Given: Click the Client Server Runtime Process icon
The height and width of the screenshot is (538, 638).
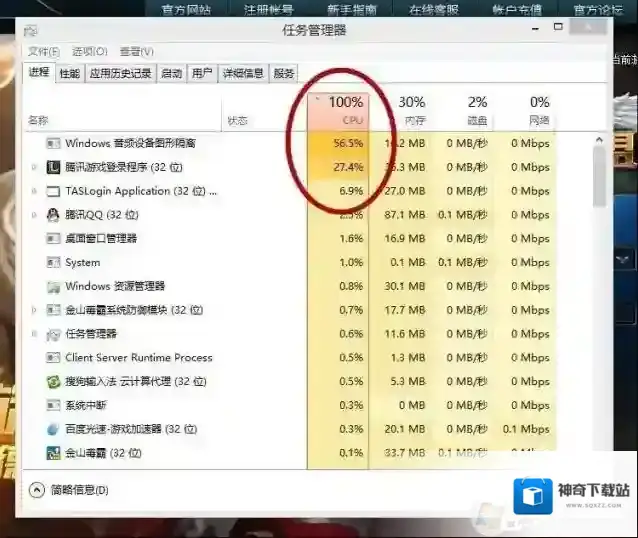Looking at the screenshot, I should pyautogui.click(x=54, y=358).
